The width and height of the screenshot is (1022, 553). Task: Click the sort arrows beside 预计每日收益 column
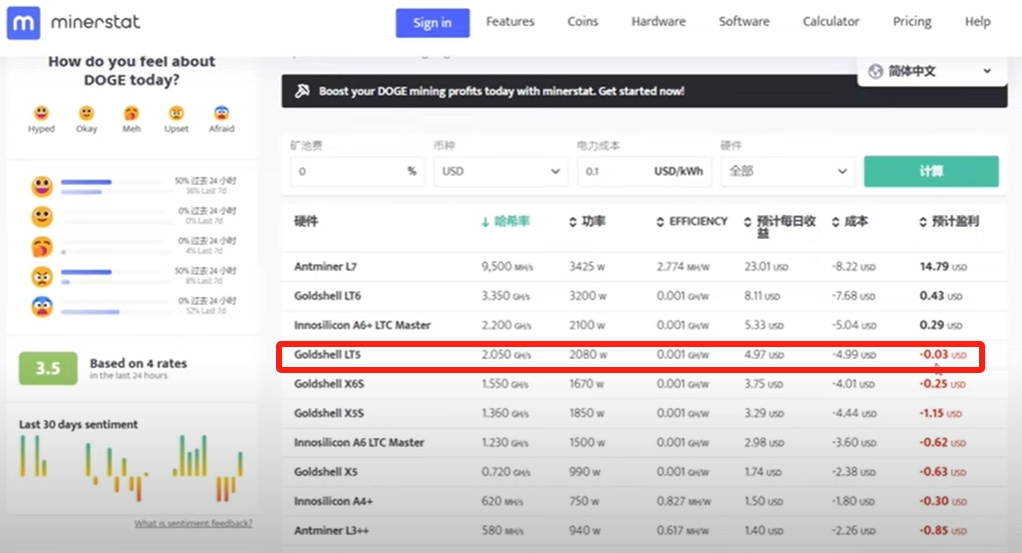[748, 222]
